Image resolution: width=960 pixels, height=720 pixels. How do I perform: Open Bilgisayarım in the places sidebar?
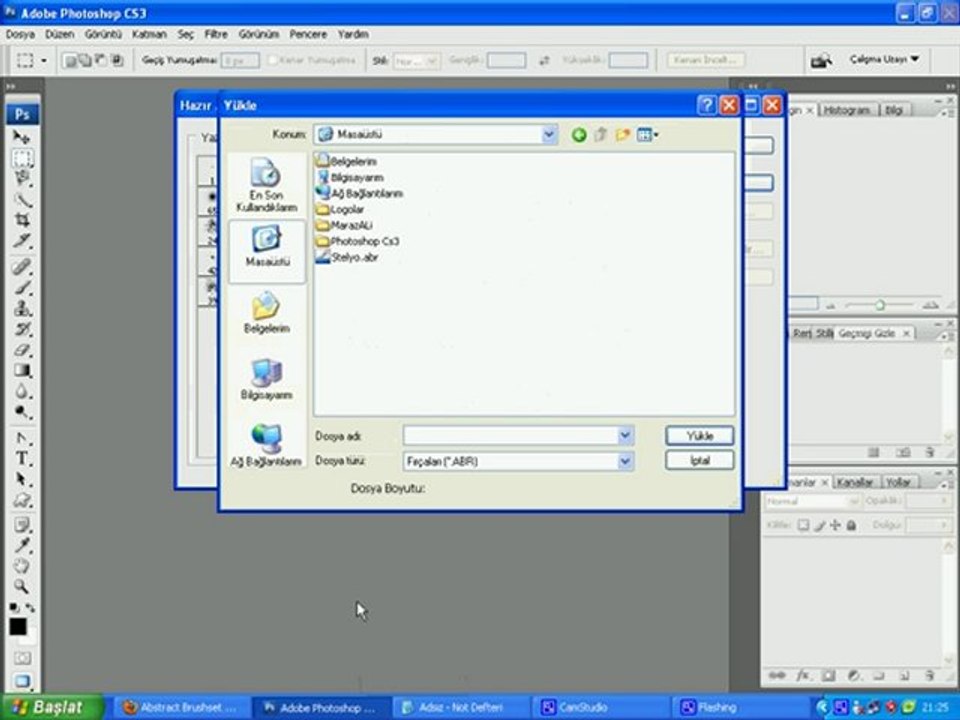(x=267, y=380)
